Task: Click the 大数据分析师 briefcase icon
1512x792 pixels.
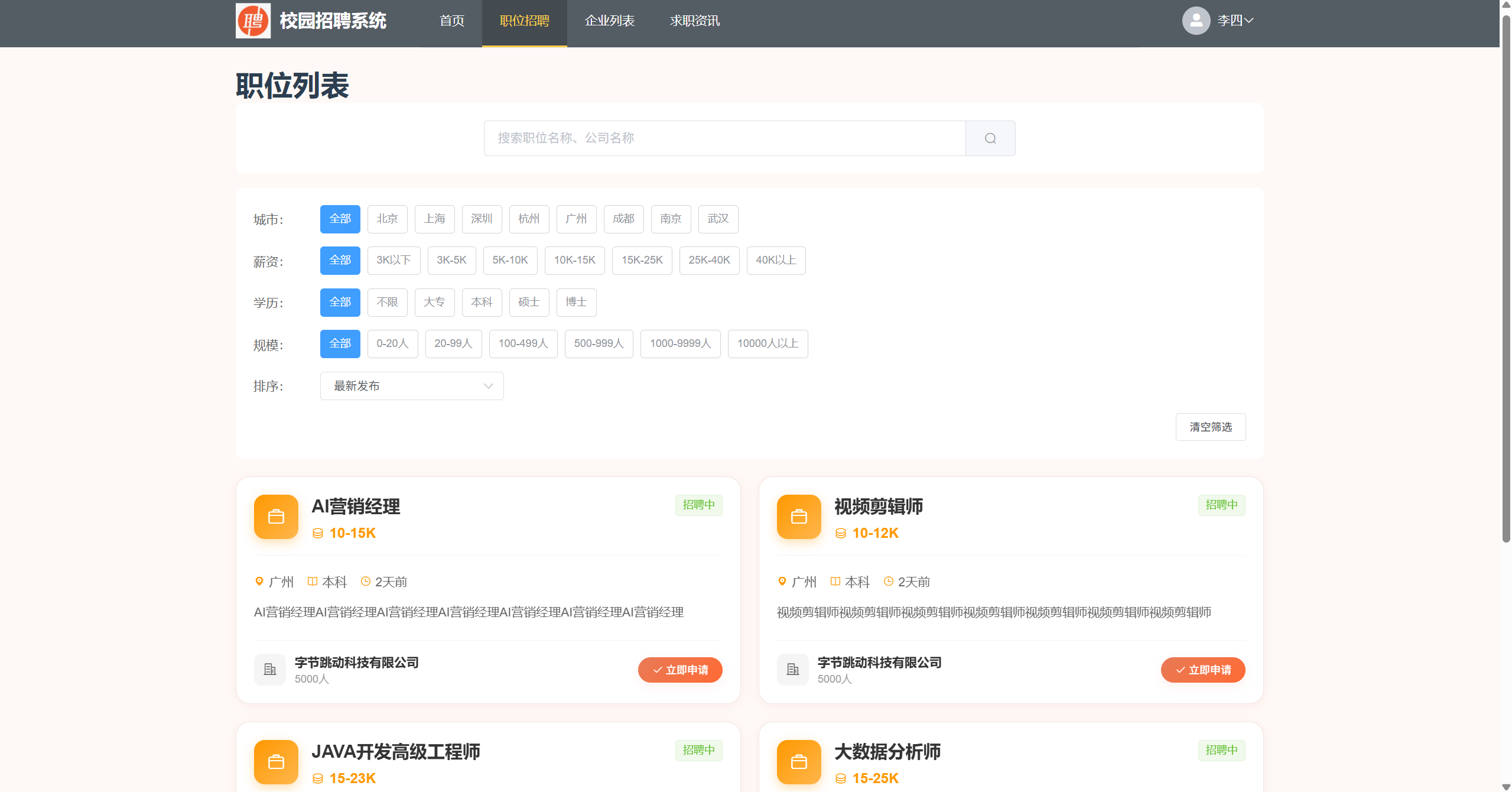Action: [x=799, y=762]
